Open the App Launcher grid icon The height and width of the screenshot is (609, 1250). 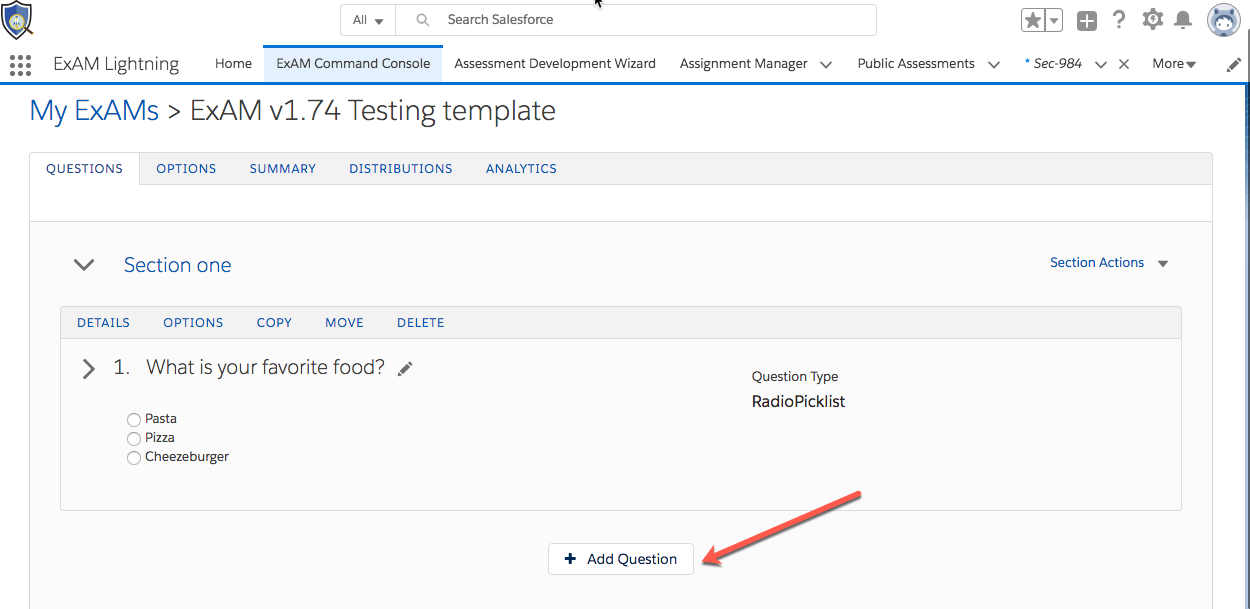click(20, 65)
